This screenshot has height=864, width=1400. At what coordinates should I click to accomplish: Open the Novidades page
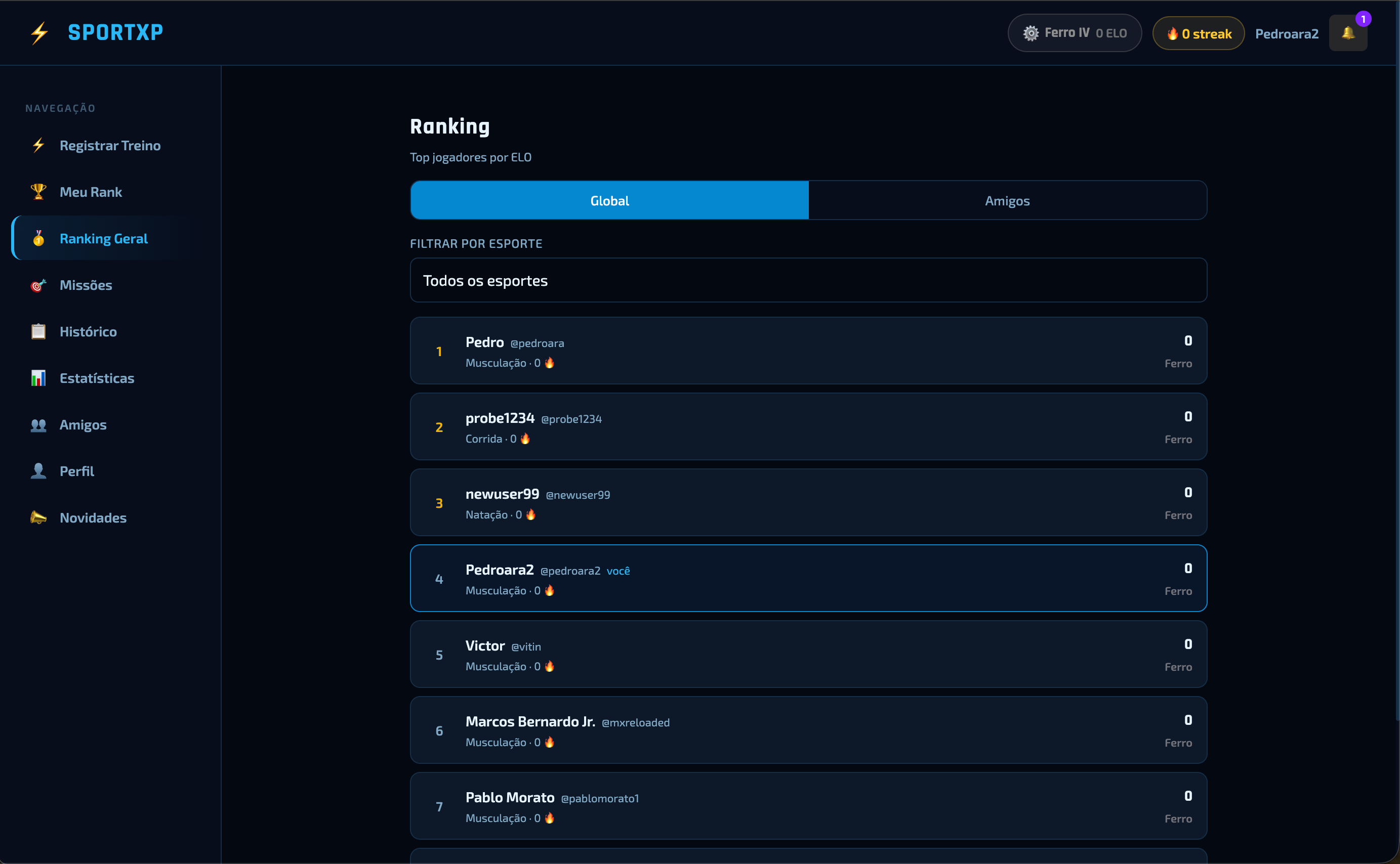(110, 517)
